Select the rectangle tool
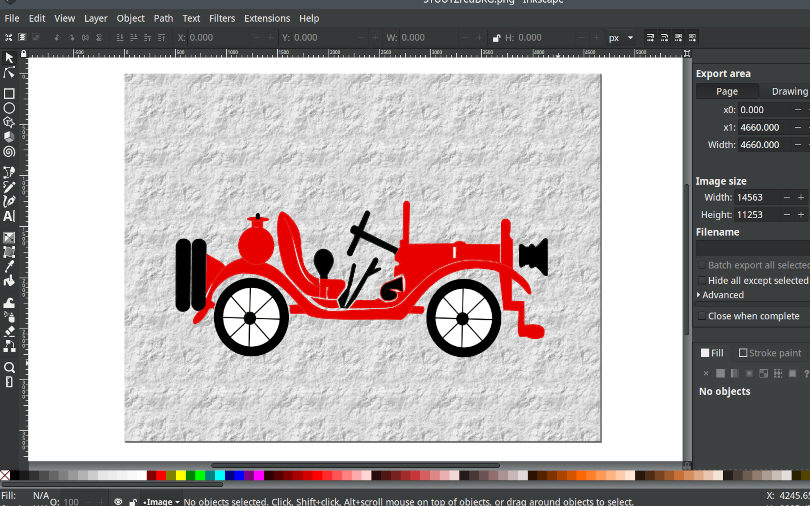This screenshot has width=810, height=506. click(x=9, y=93)
